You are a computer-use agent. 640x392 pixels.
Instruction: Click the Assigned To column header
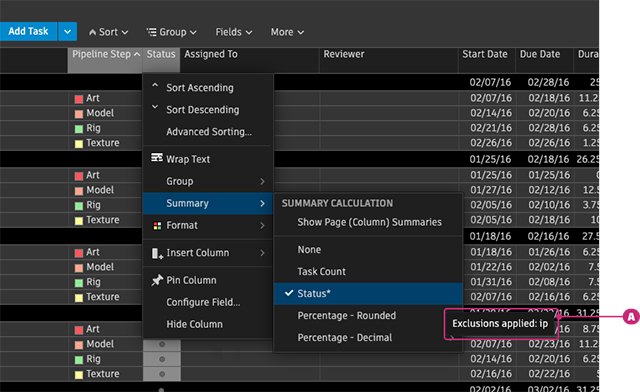(x=249, y=60)
